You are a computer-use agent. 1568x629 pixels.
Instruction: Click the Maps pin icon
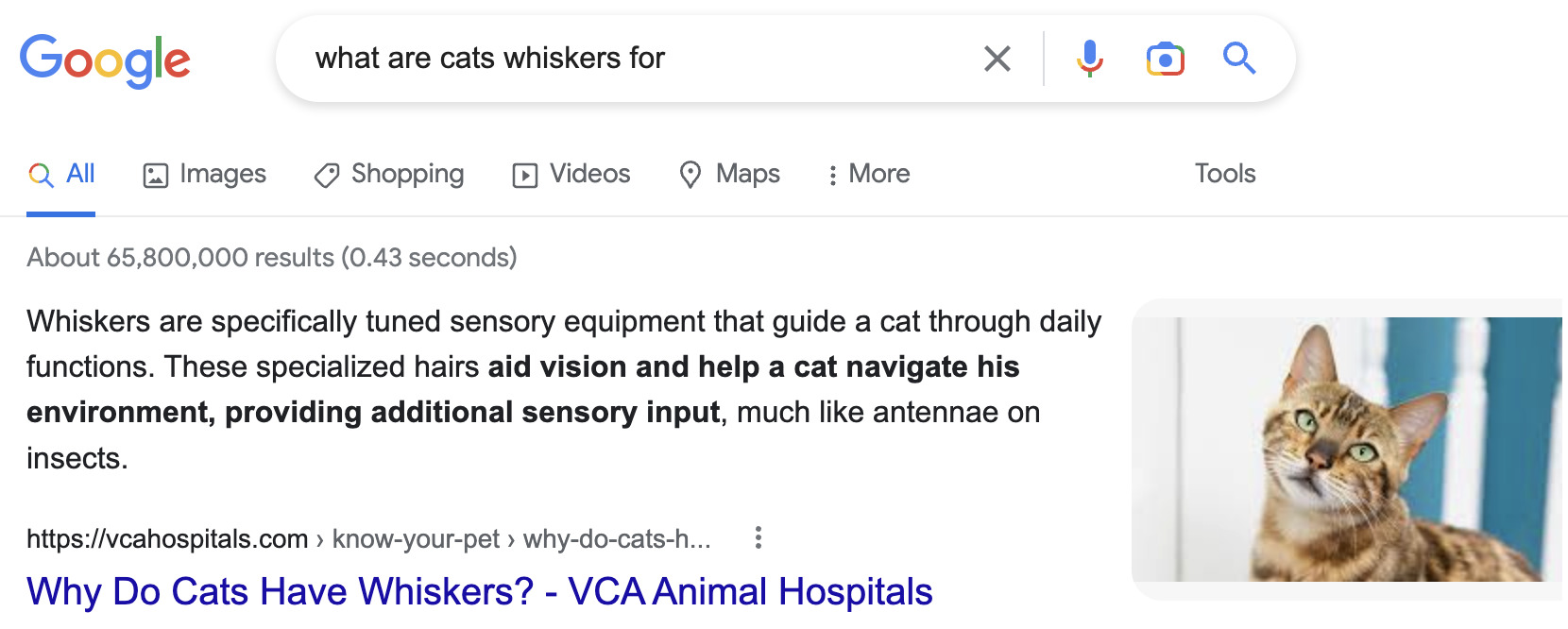click(x=691, y=174)
